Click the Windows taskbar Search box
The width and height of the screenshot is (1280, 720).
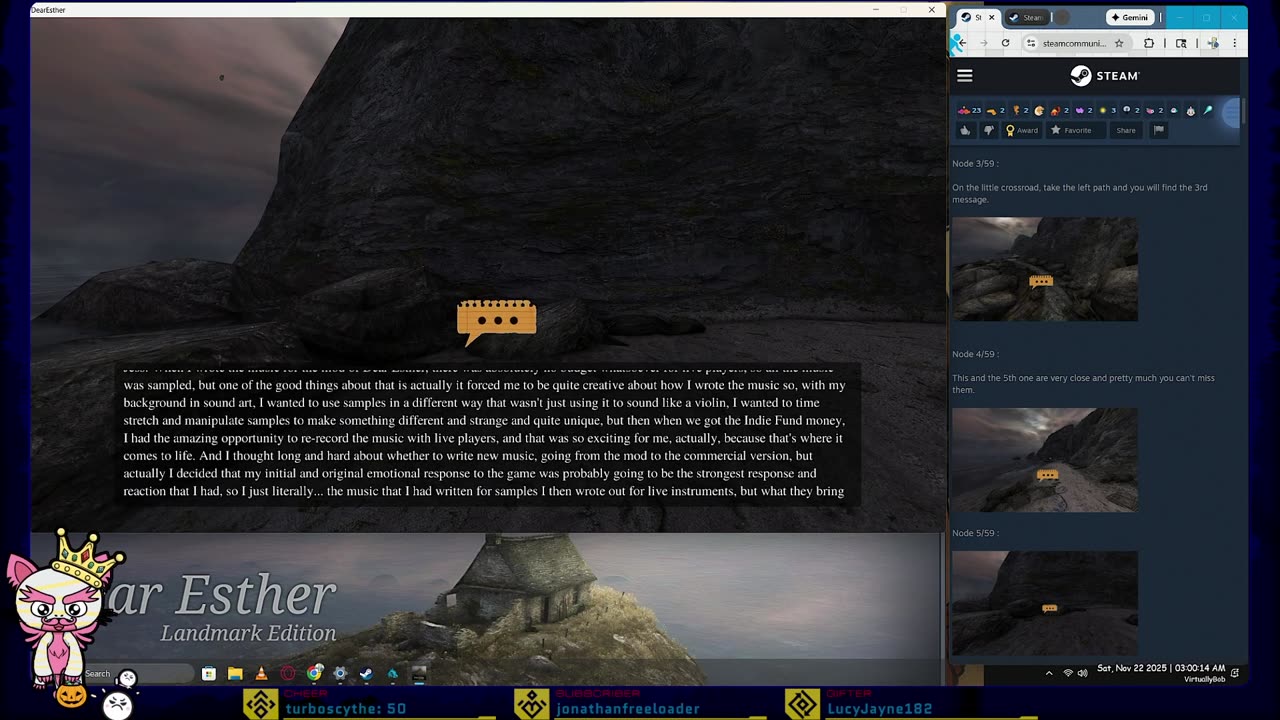point(140,673)
